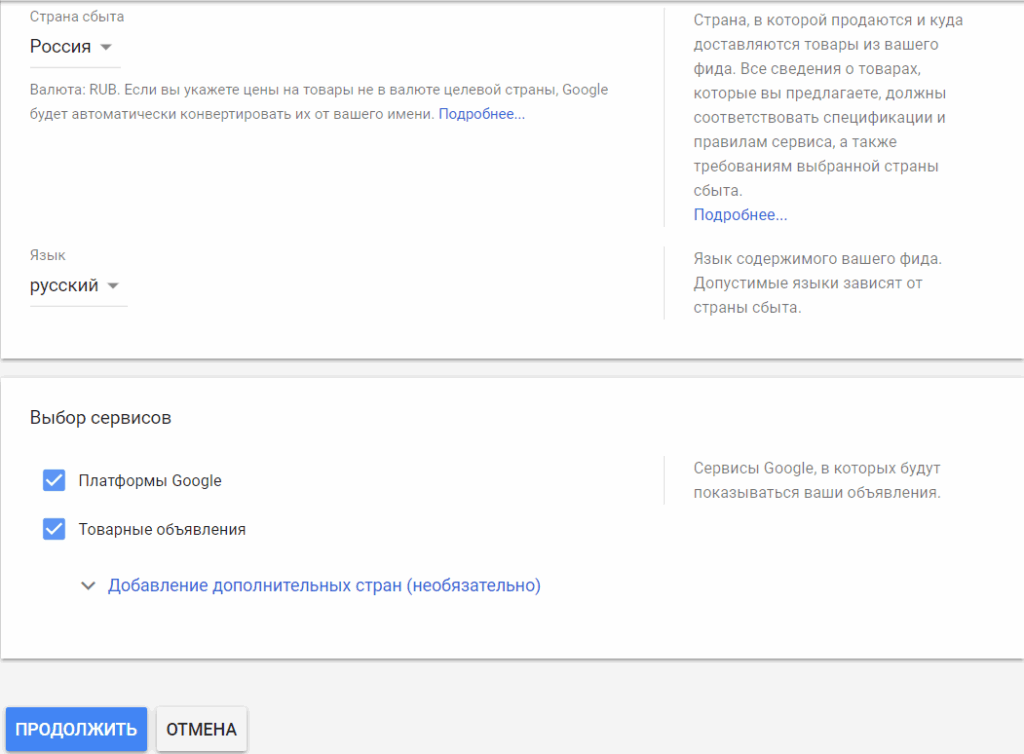
Task: Toggle the Товарные объявления checkbox
Action: (x=54, y=530)
